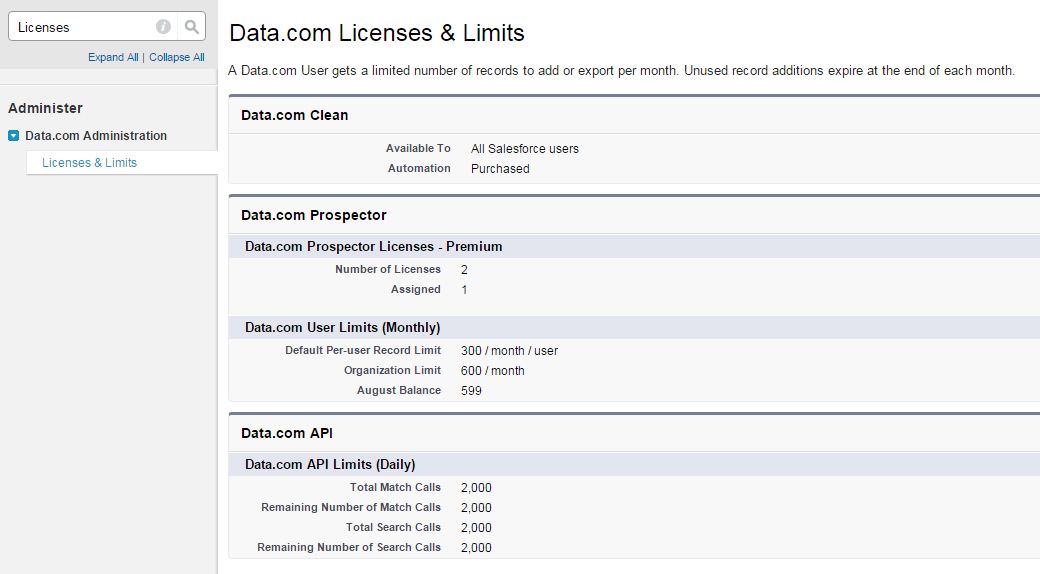This screenshot has height=574, width=1040.
Task: Click '300 / month / user' value
Action: coord(509,350)
